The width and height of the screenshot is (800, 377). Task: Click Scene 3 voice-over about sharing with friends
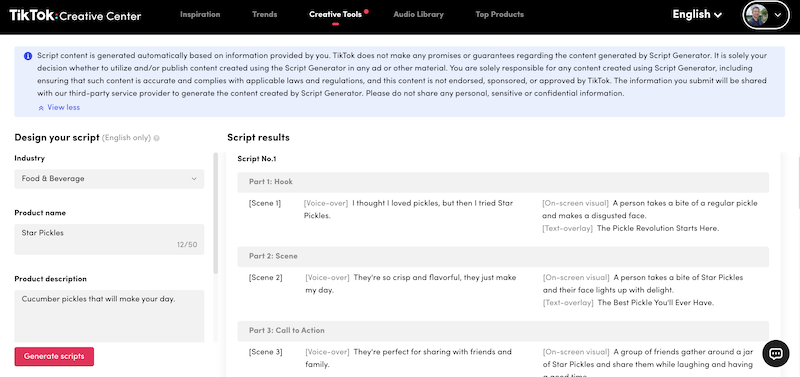click(408, 359)
